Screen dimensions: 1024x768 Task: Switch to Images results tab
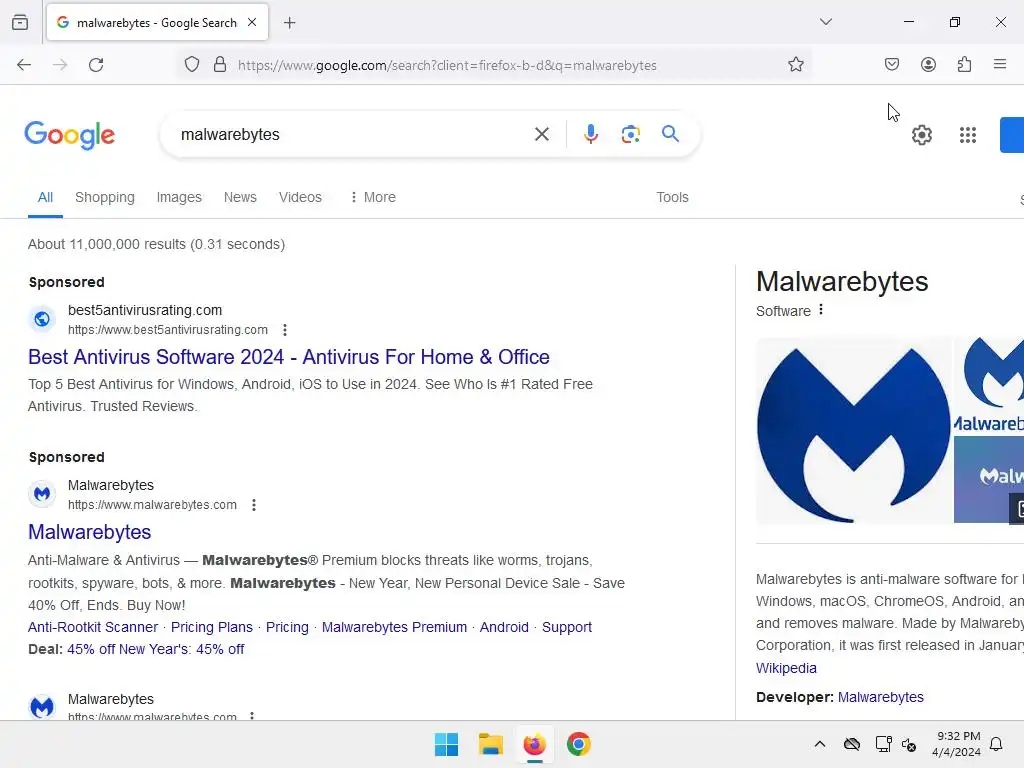(179, 197)
